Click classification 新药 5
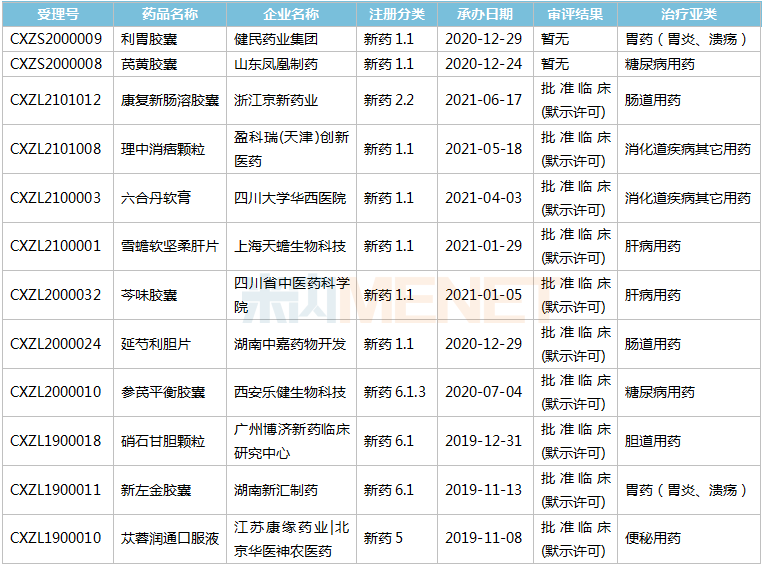Screen dimensions: 763x566 (x=383, y=538)
